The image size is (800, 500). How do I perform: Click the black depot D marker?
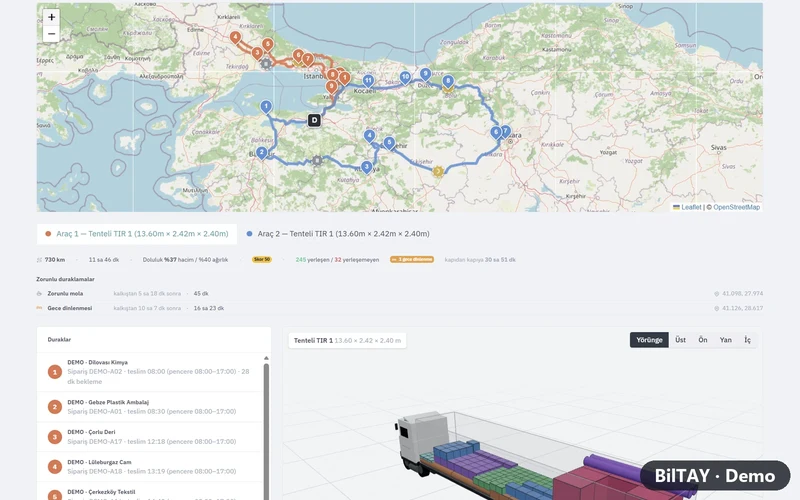coord(314,120)
